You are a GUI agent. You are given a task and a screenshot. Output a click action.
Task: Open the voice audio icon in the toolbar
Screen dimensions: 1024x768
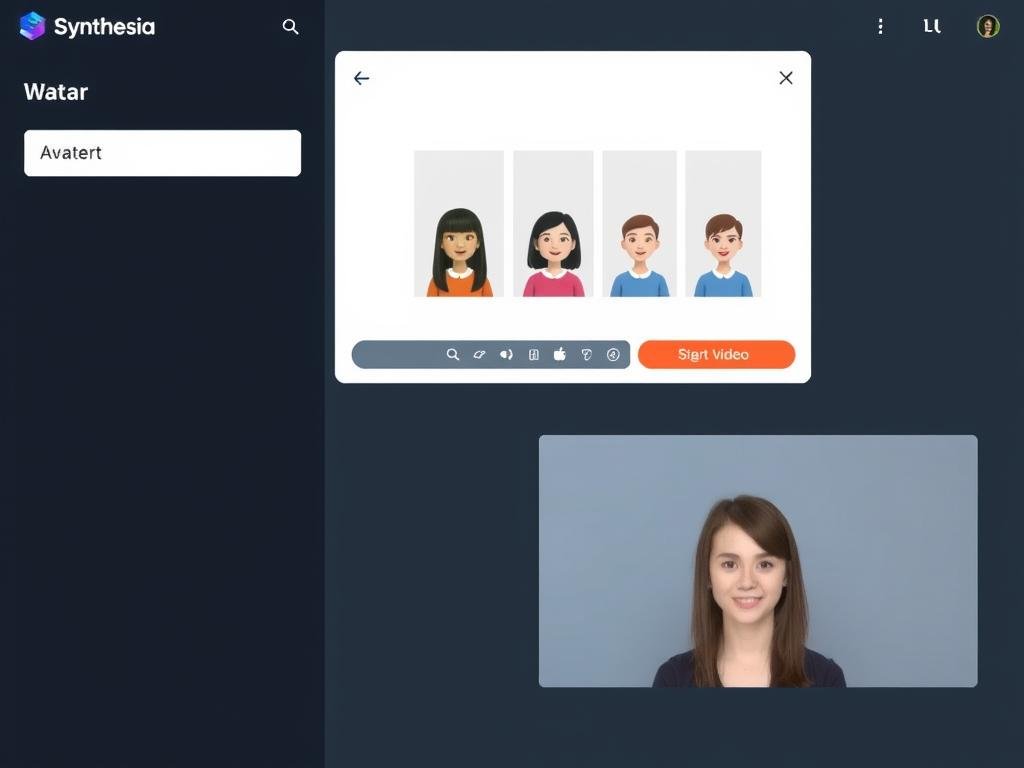click(506, 354)
